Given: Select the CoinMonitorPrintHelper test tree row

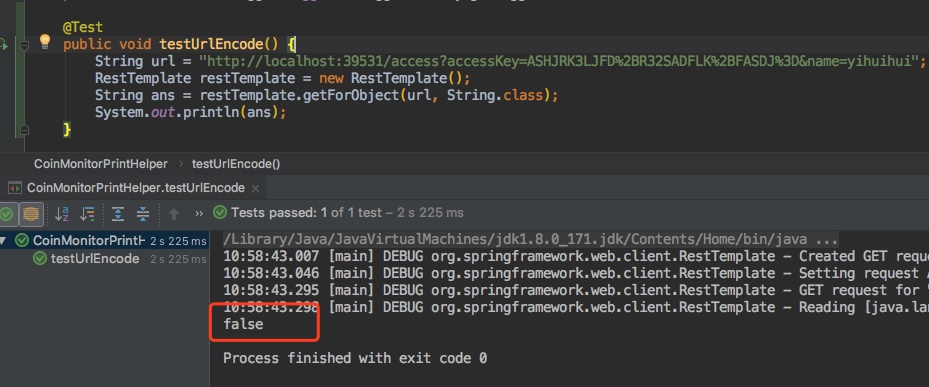Looking at the screenshot, I should pos(104,241).
